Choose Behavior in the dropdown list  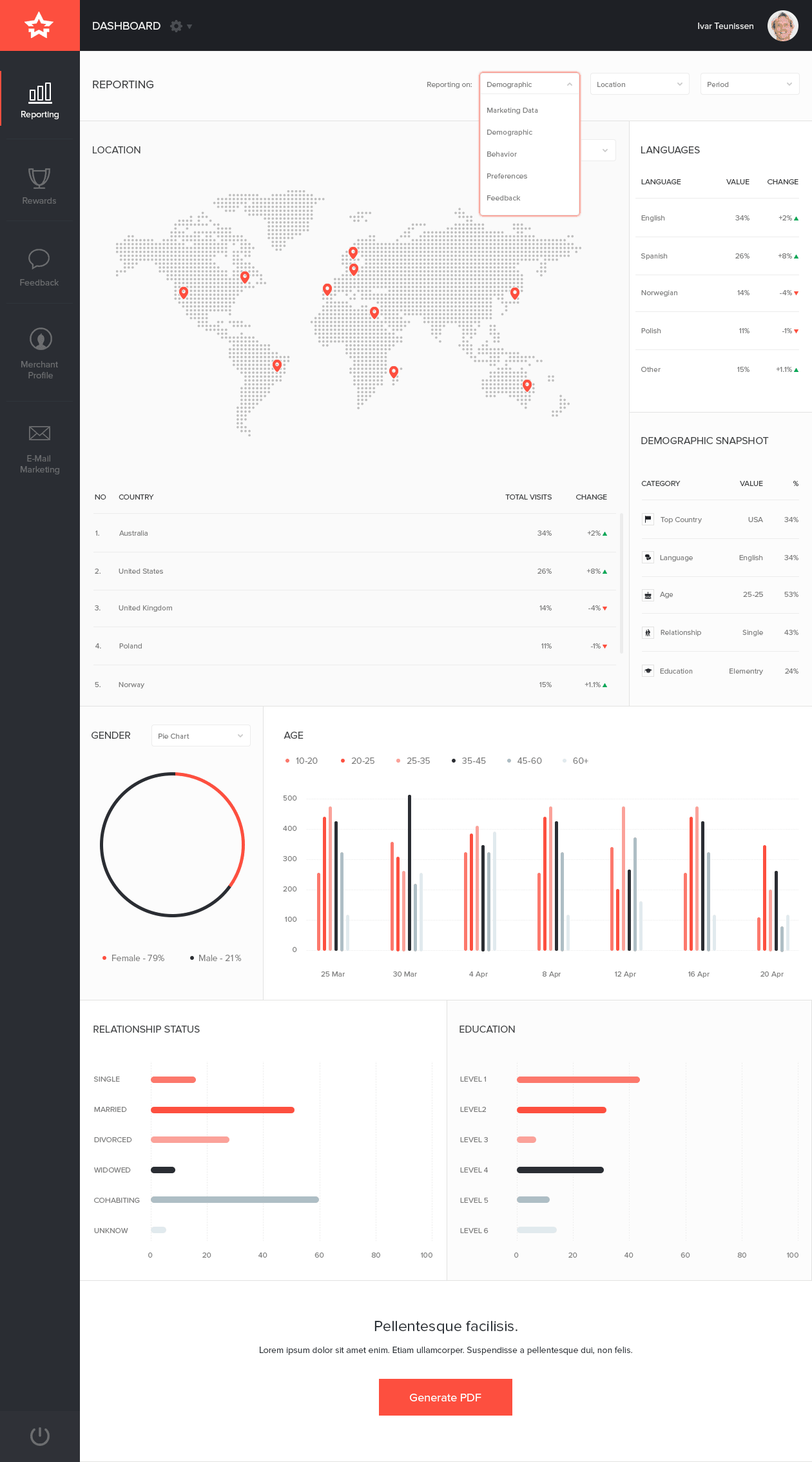click(x=502, y=154)
